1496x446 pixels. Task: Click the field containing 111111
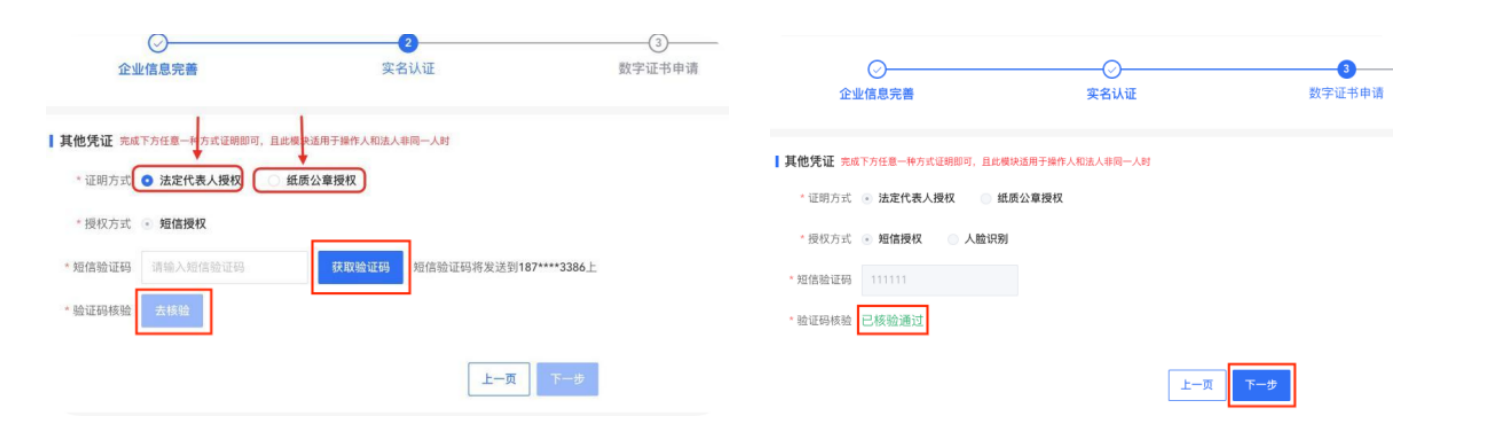(x=939, y=280)
